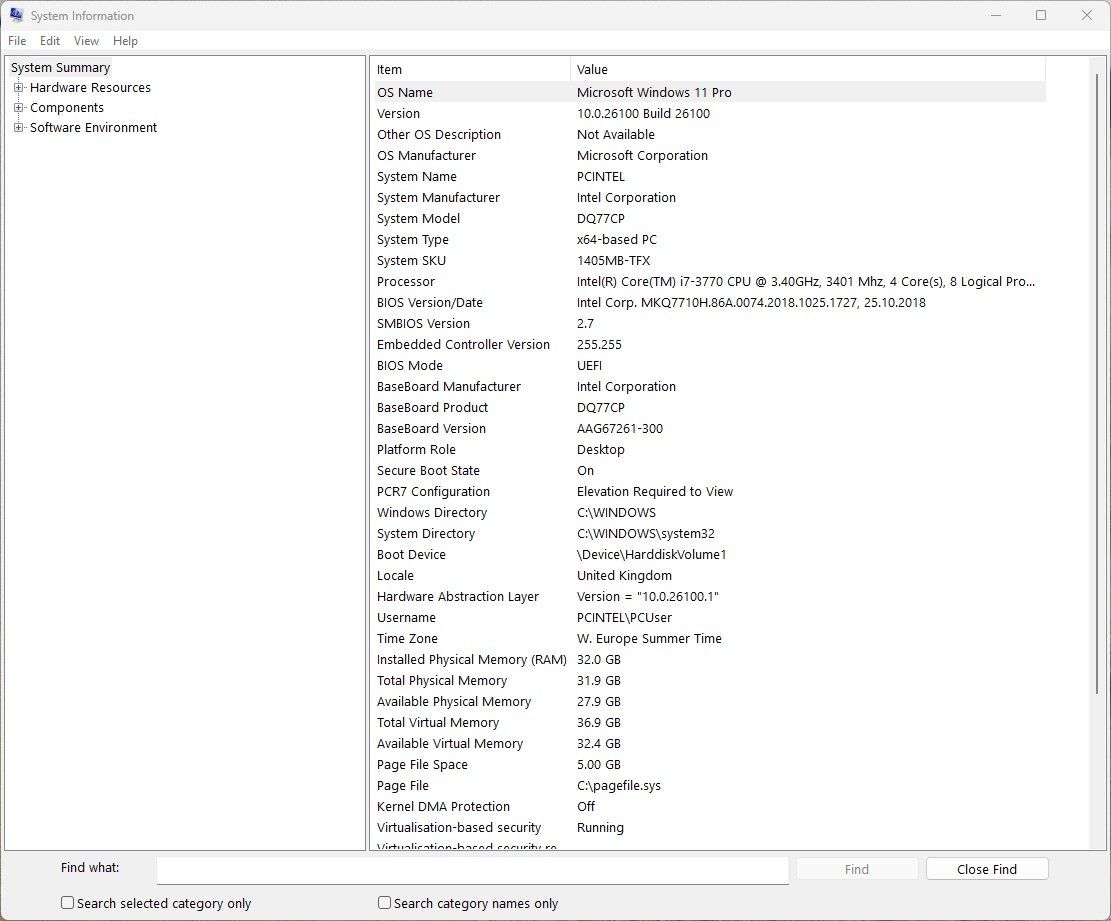Maximize the System Information window

click(1041, 15)
